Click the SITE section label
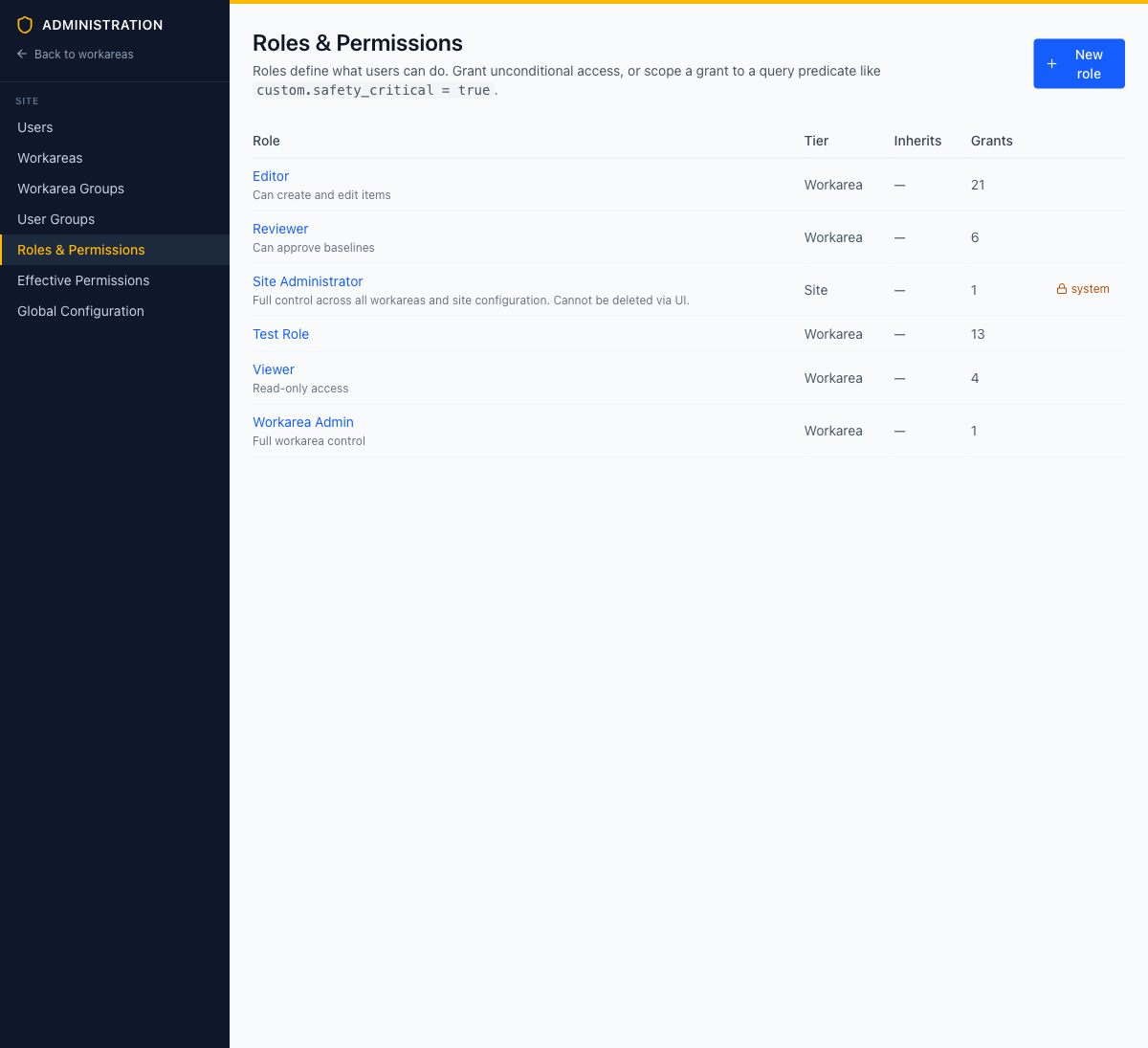 27,100
